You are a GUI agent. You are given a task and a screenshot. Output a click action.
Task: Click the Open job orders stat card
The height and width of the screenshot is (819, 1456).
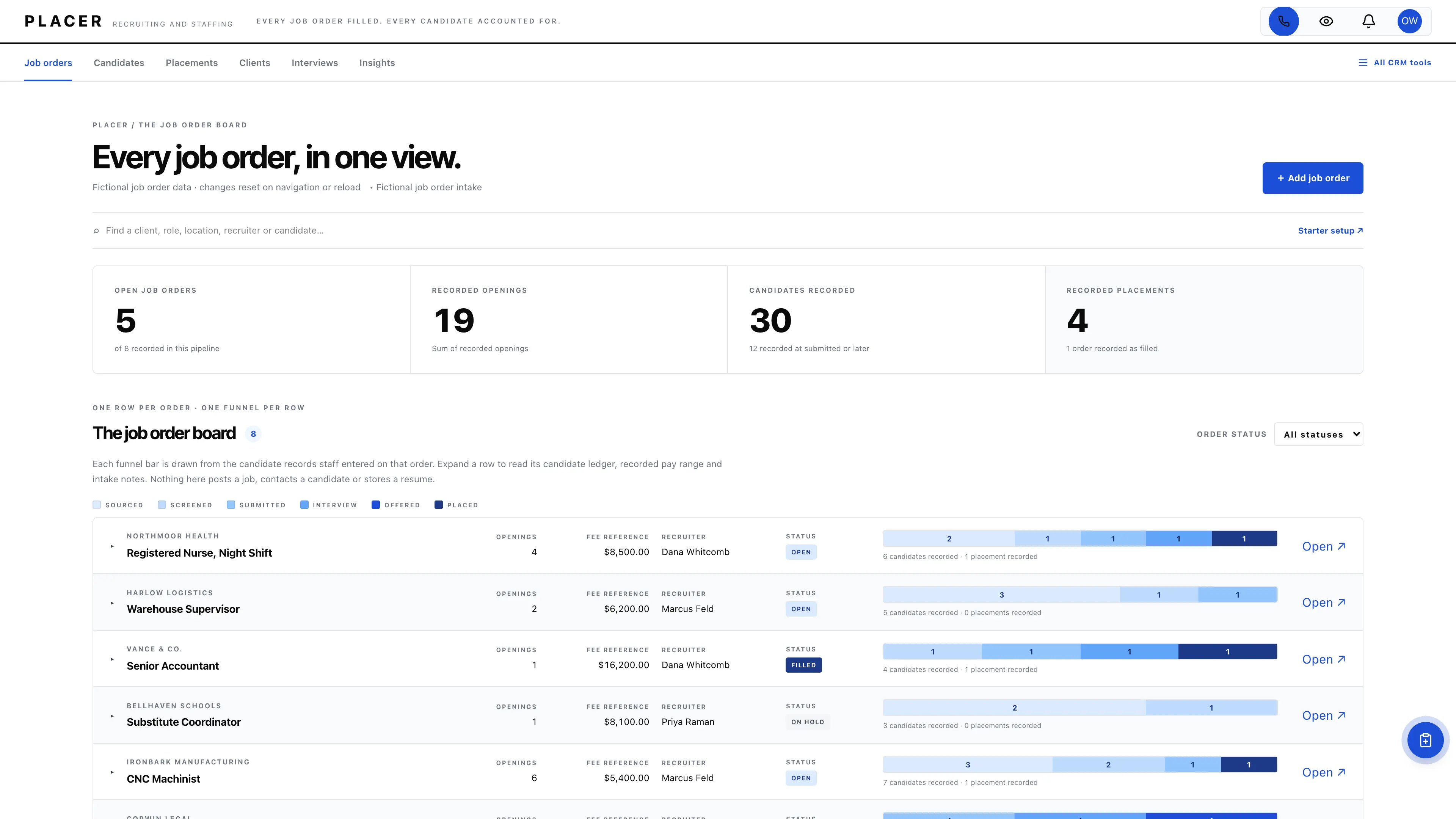251,319
